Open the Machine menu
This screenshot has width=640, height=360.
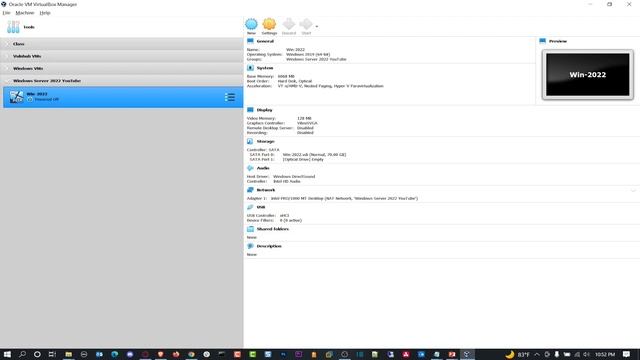pos(25,13)
